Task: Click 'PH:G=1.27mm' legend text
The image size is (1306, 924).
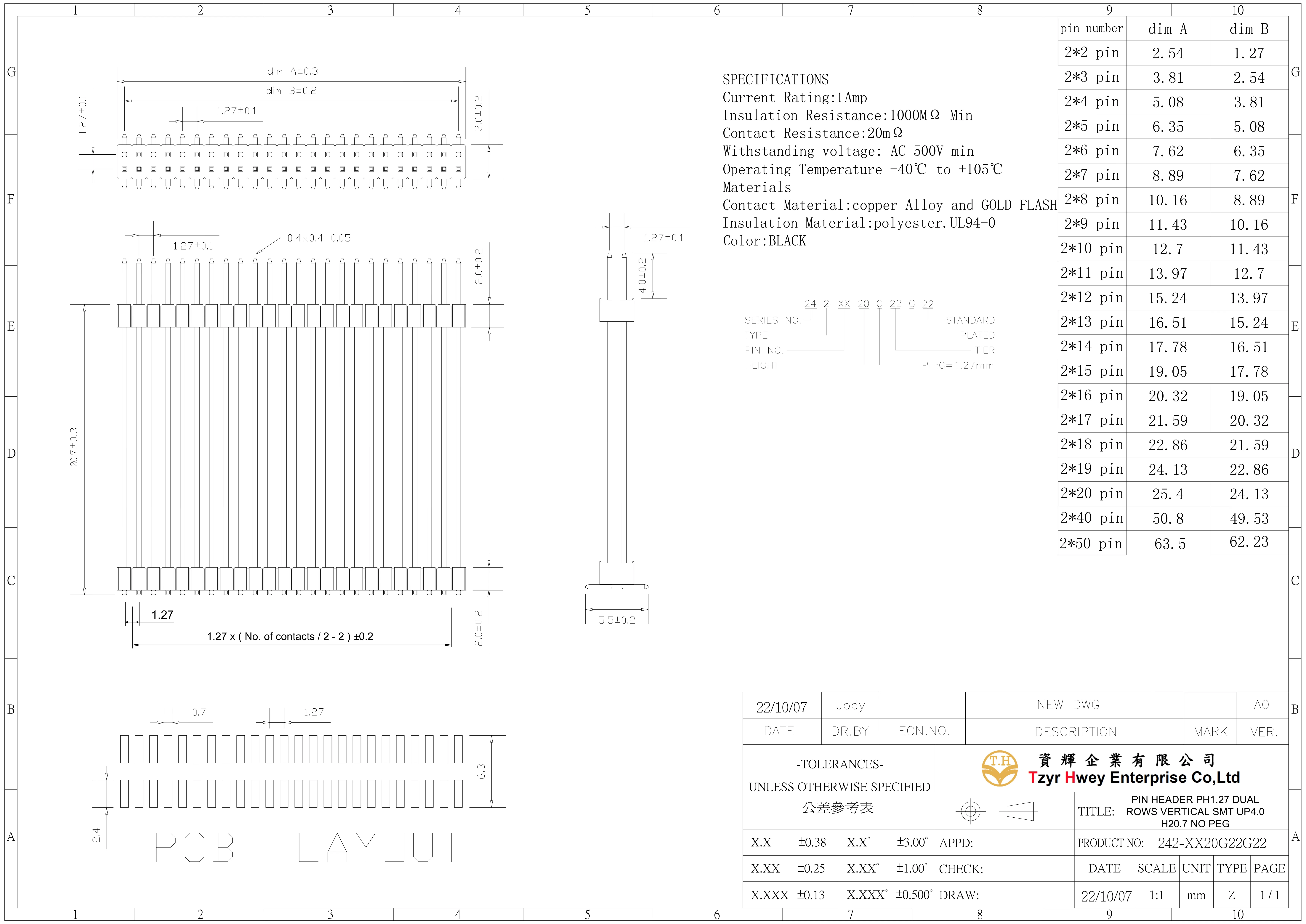Action: click(x=958, y=365)
